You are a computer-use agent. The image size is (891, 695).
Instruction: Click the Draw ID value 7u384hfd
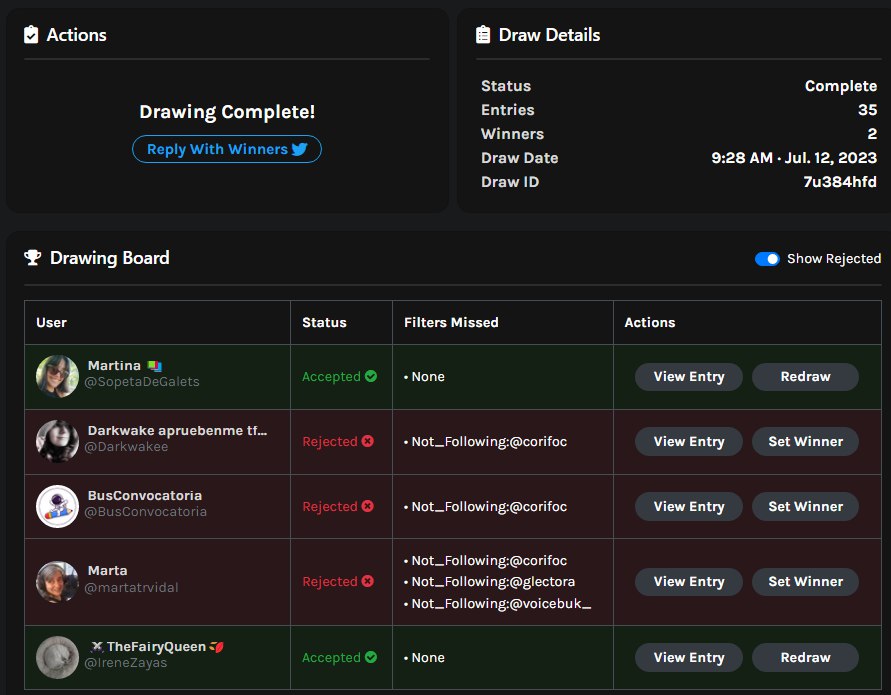840,182
